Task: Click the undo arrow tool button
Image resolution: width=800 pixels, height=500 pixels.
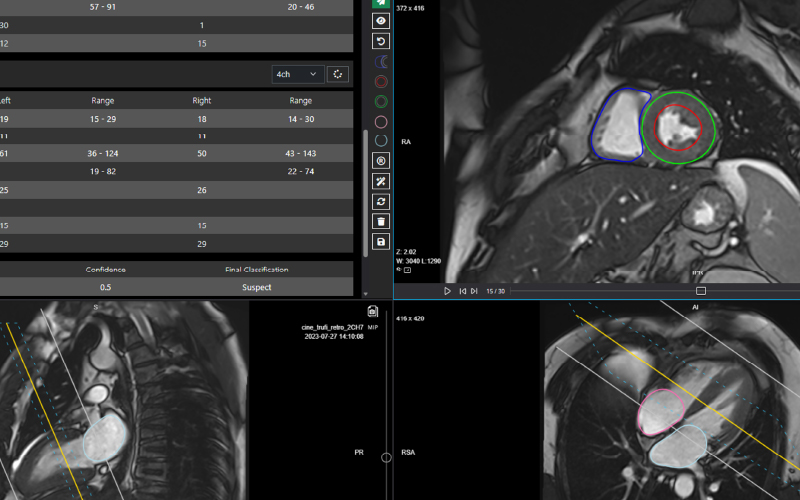Action: [381, 41]
